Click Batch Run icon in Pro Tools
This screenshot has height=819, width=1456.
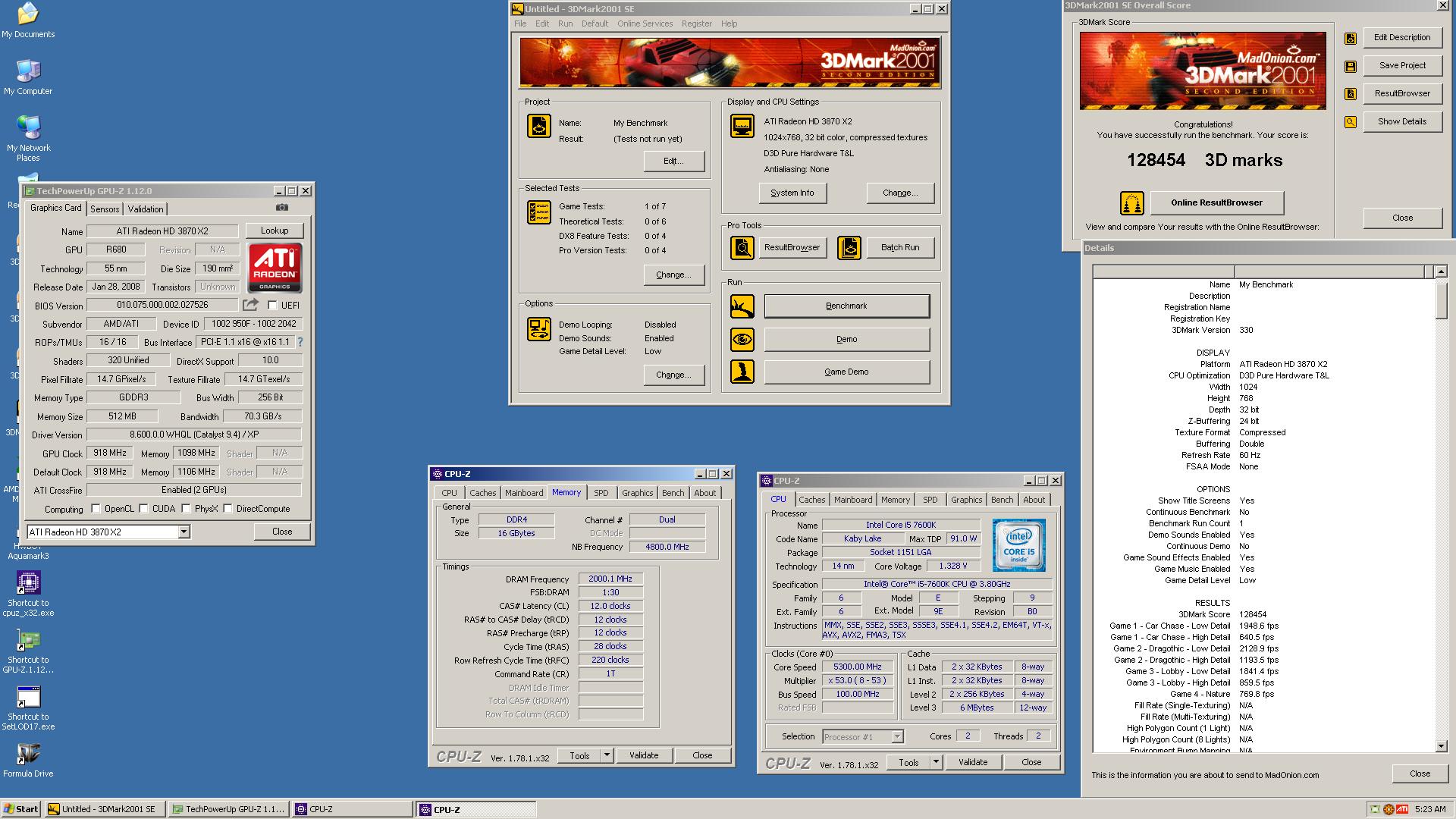(849, 248)
